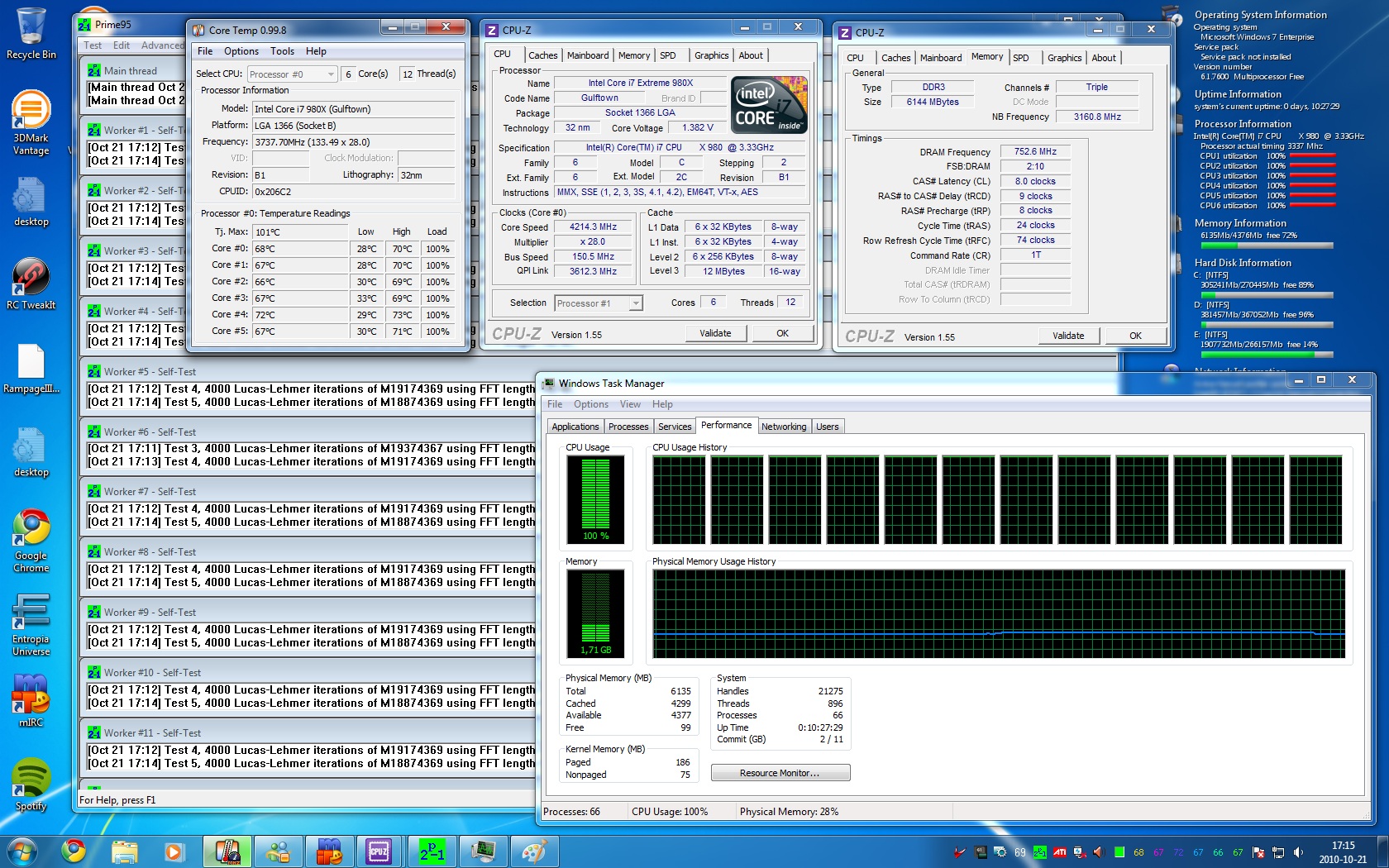Open Mainboard tab in CPU-Z CPU window
This screenshot has width=1389, height=868.
(x=588, y=55)
